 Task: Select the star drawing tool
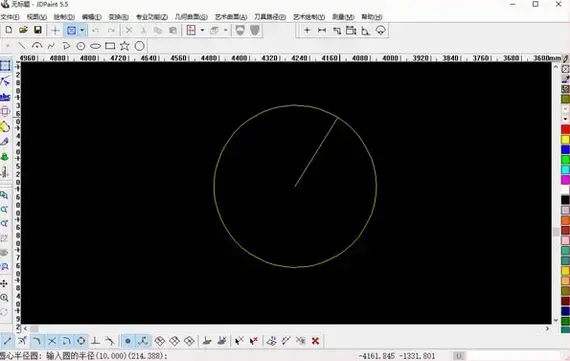coord(125,46)
